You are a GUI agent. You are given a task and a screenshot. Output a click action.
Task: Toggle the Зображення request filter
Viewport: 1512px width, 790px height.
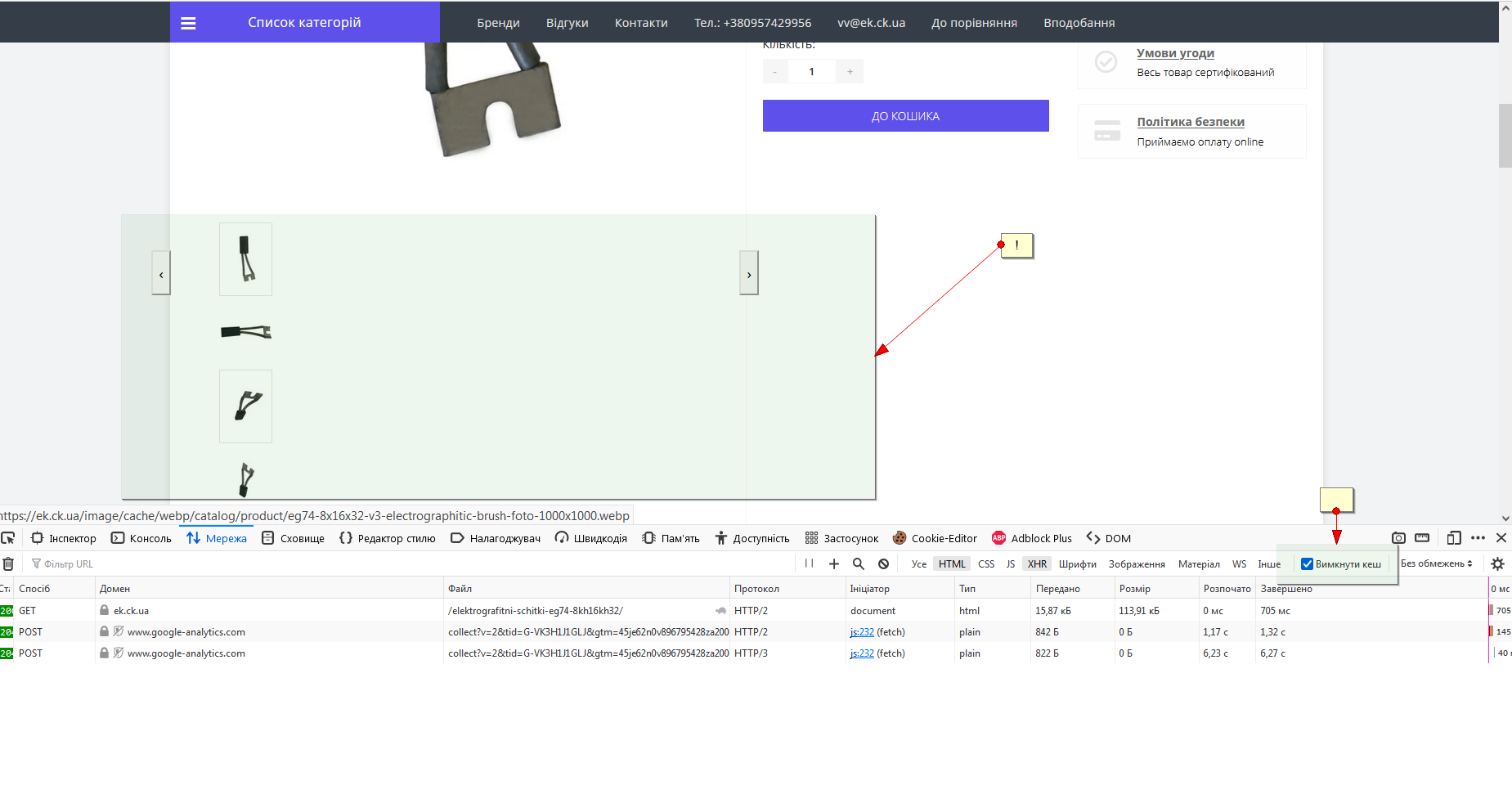pos(1137,564)
